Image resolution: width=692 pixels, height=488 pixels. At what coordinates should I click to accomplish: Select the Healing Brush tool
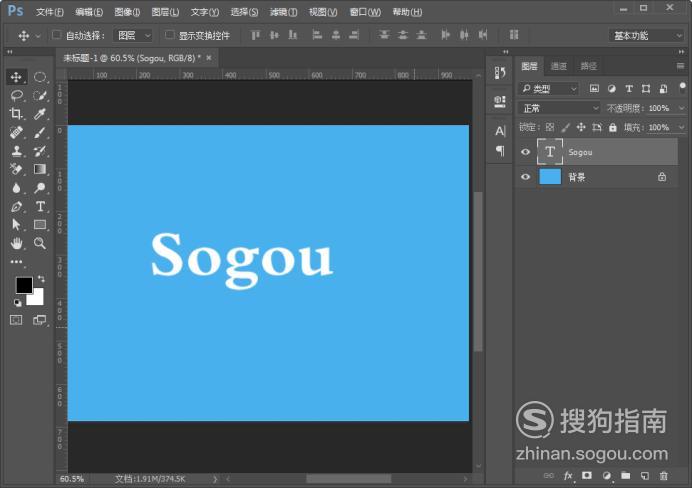click(16, 132)
